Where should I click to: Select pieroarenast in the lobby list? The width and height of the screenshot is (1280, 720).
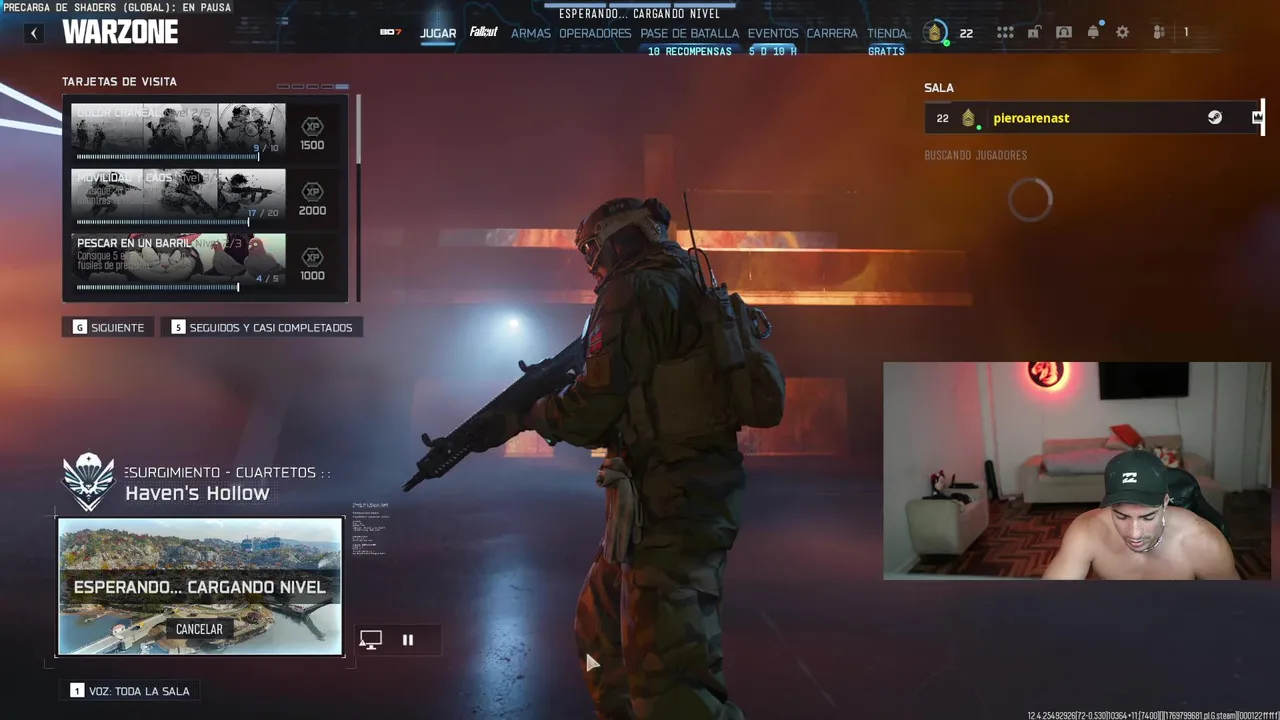point(1094,118)
